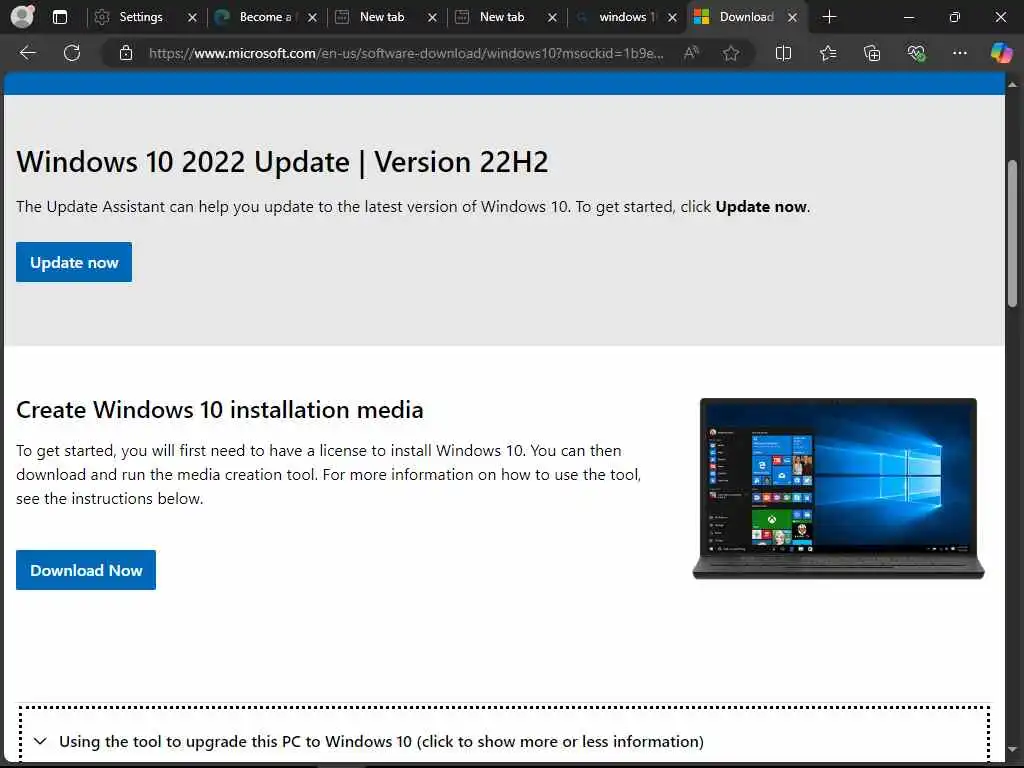Click 'Windows 10 2022 Update | Version 22H2' heading

[x=282, y=161]
